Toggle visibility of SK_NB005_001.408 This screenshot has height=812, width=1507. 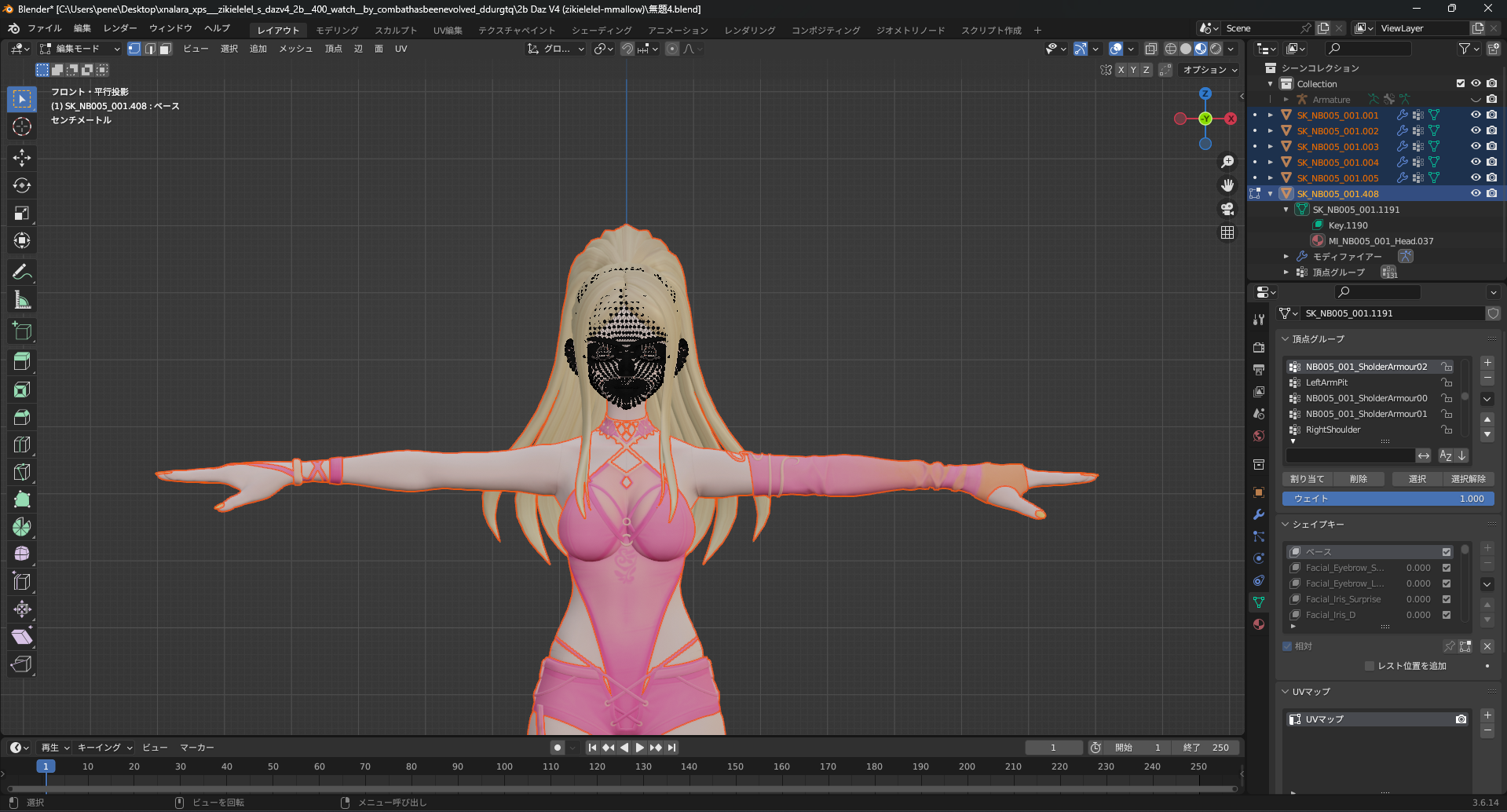1476,193
